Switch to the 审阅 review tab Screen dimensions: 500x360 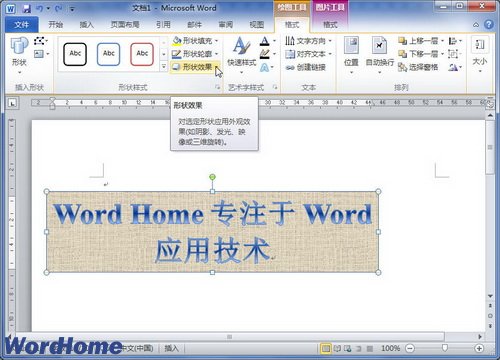[x=226, y=25]
